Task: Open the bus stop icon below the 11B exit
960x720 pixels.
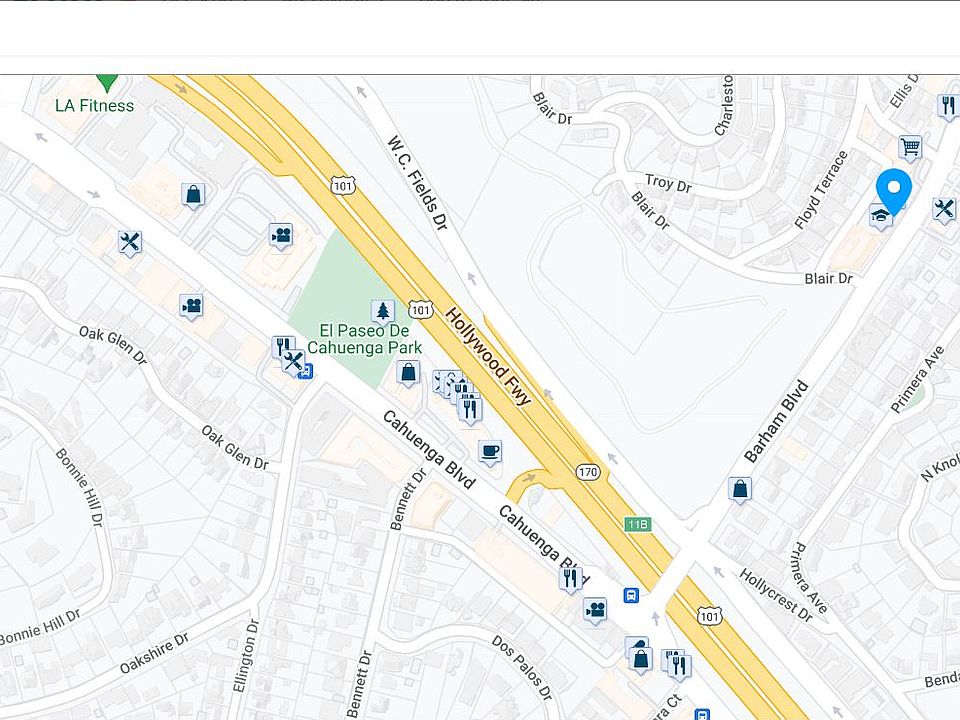Action: click(632, 595)
